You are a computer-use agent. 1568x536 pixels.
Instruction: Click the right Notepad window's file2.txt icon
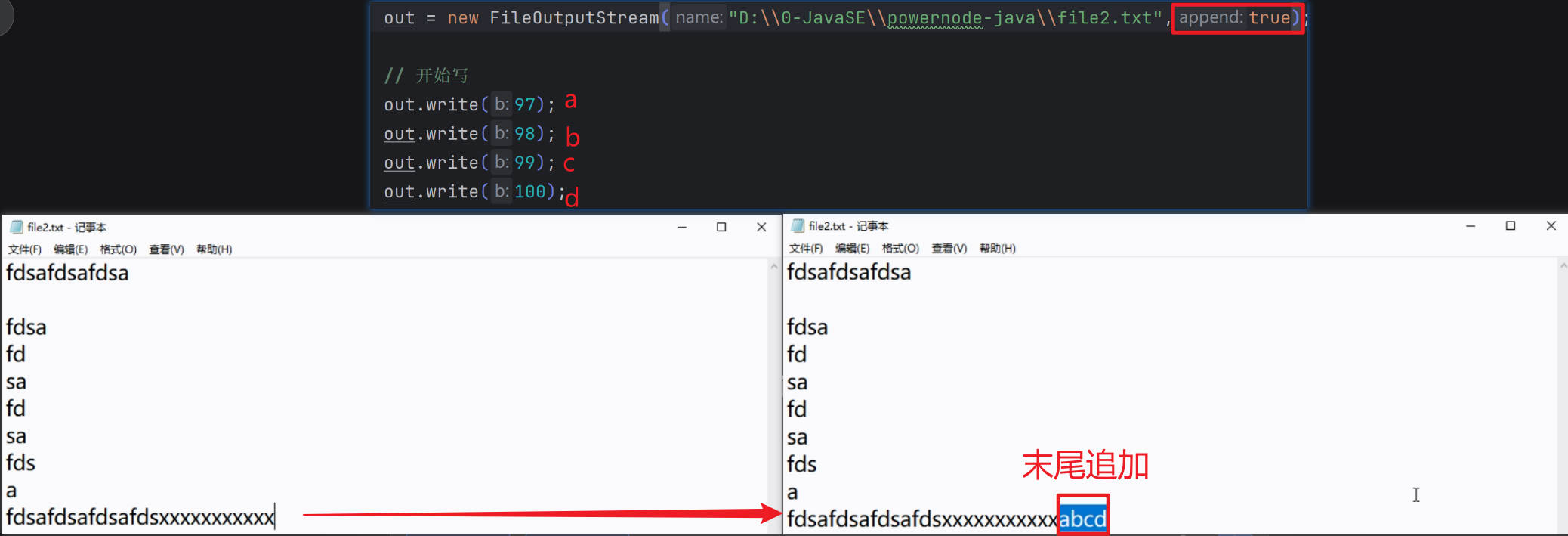tap(798, 225)
